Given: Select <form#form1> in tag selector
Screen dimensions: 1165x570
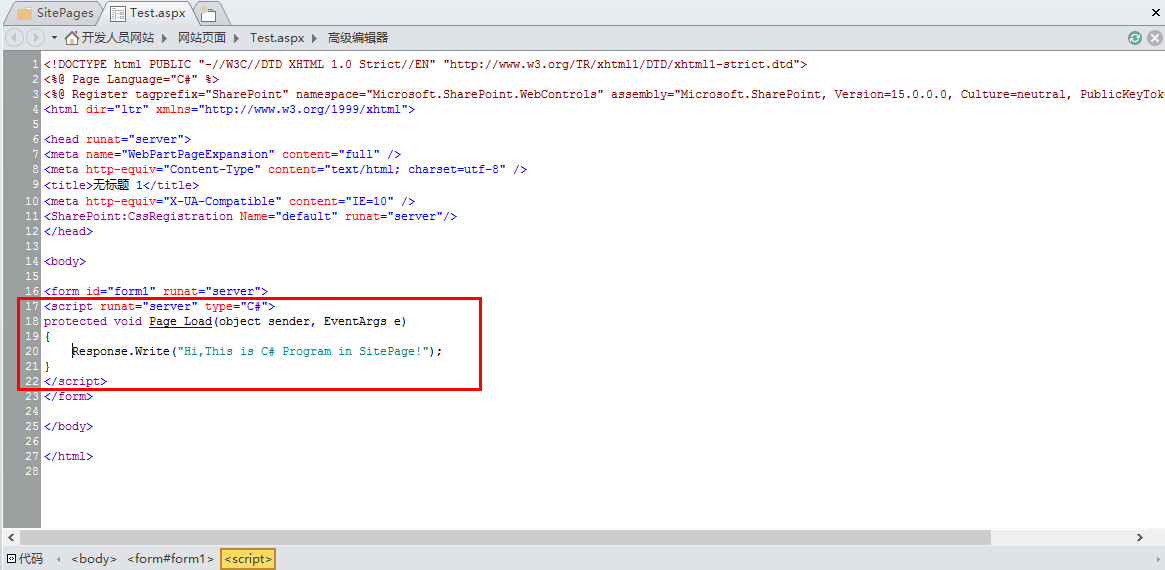Looking at the screenshot, I should [171, 559].
